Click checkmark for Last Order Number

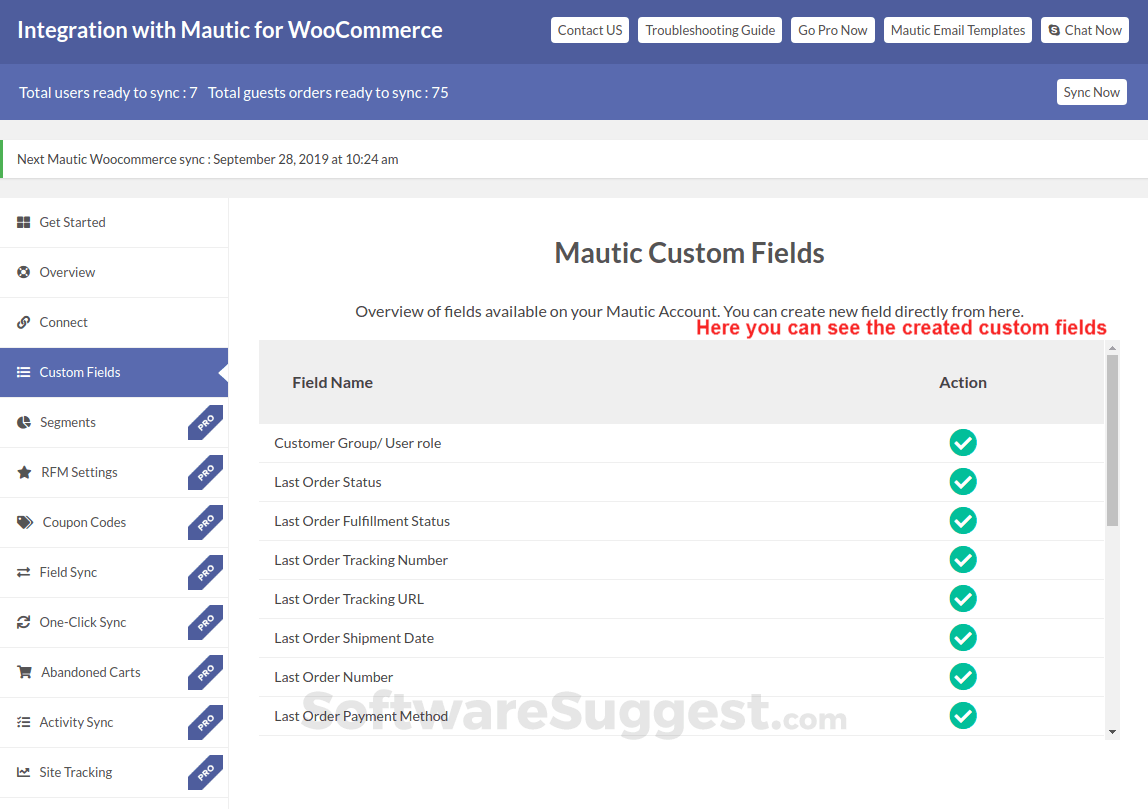(963, 676)
